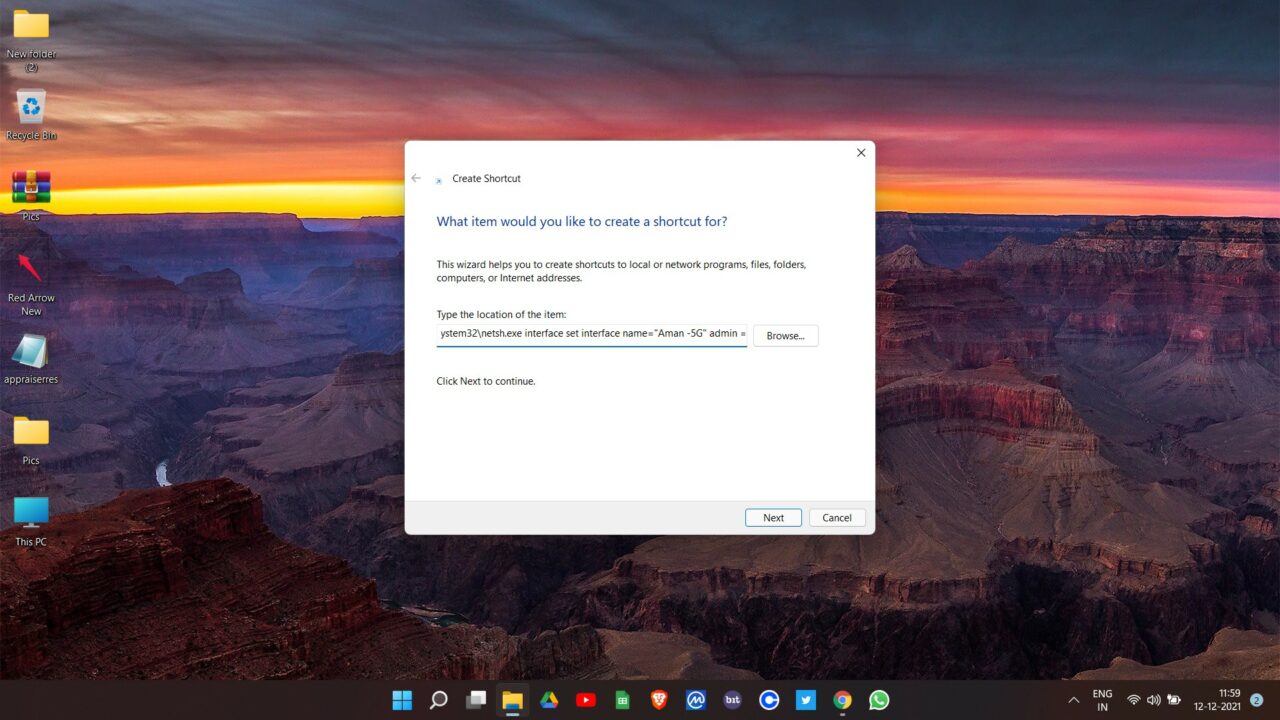The height and width of the screenshot is (720, 1280).
Task: Select the Red Arrow New desktop icon
Action: click(31, 284)
